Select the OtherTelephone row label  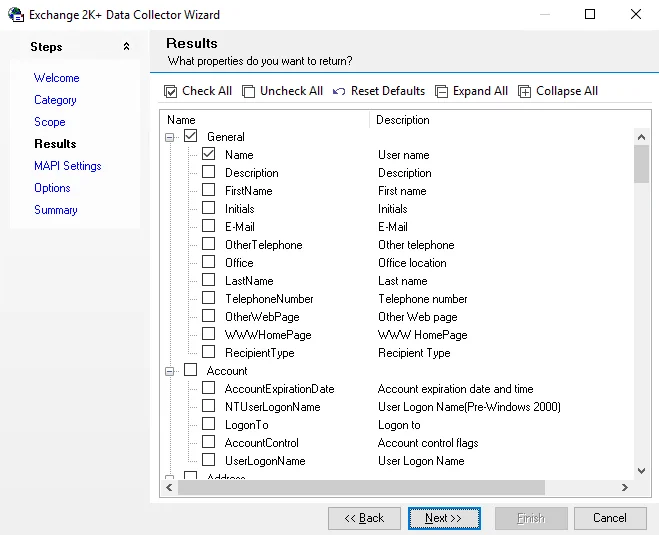click(x=264, y=245)
